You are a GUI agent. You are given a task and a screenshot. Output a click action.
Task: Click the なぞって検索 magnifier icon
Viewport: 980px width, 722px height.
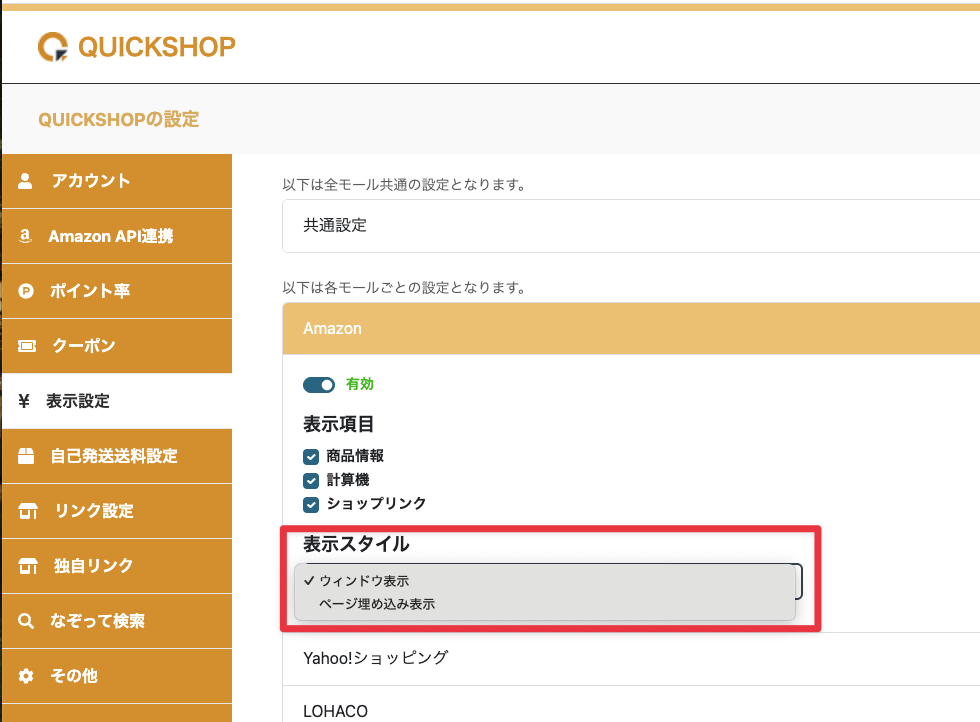tap(26, 621)
